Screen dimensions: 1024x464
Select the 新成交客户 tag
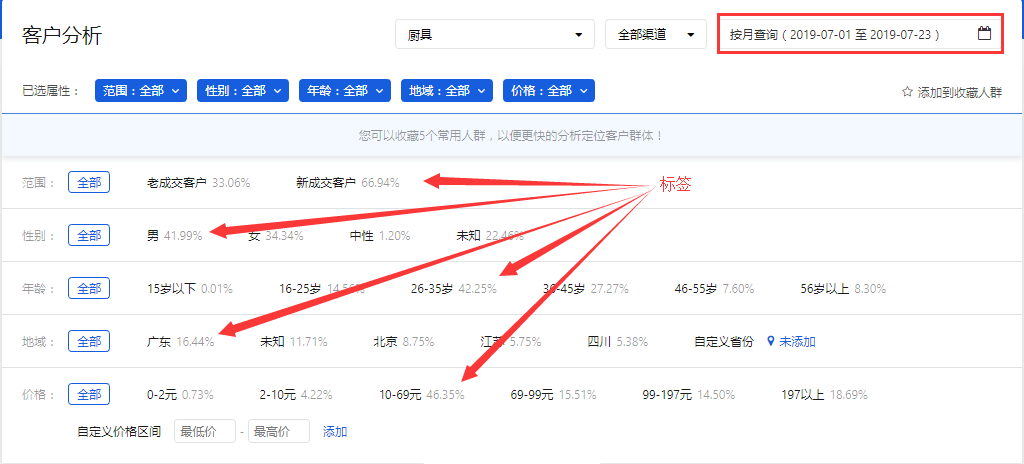click(x=347, y=182)
